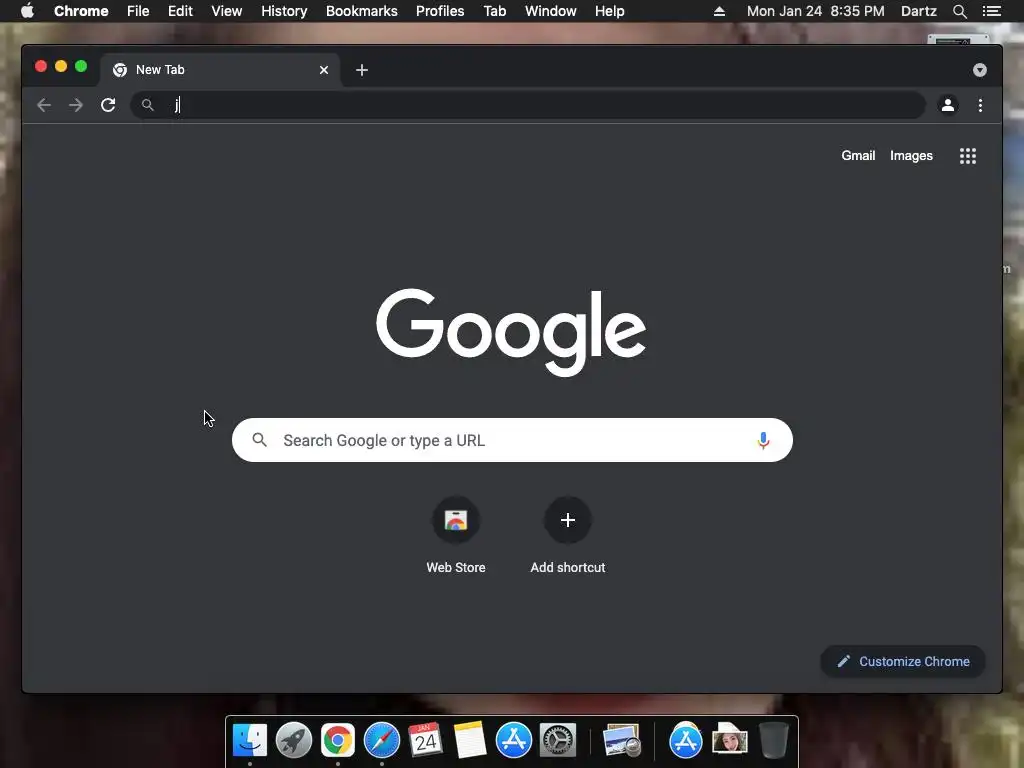Click the eject icon in the menu bar

pyautogui.click(x=719, y=11)
